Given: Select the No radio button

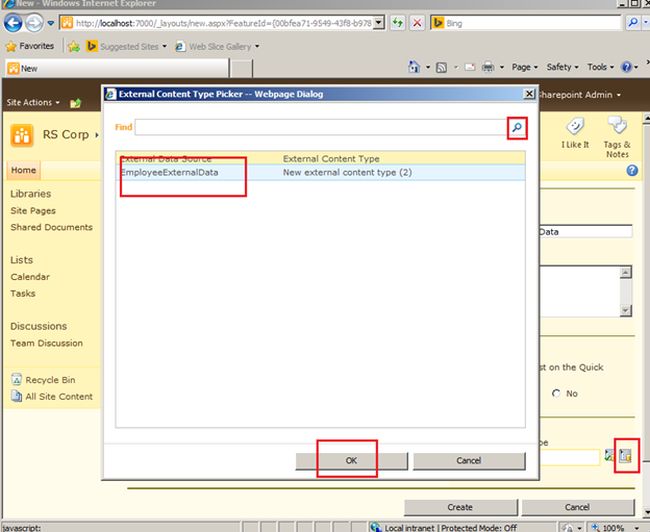Looking at the screenshot, I should click(x=556, y=393).
